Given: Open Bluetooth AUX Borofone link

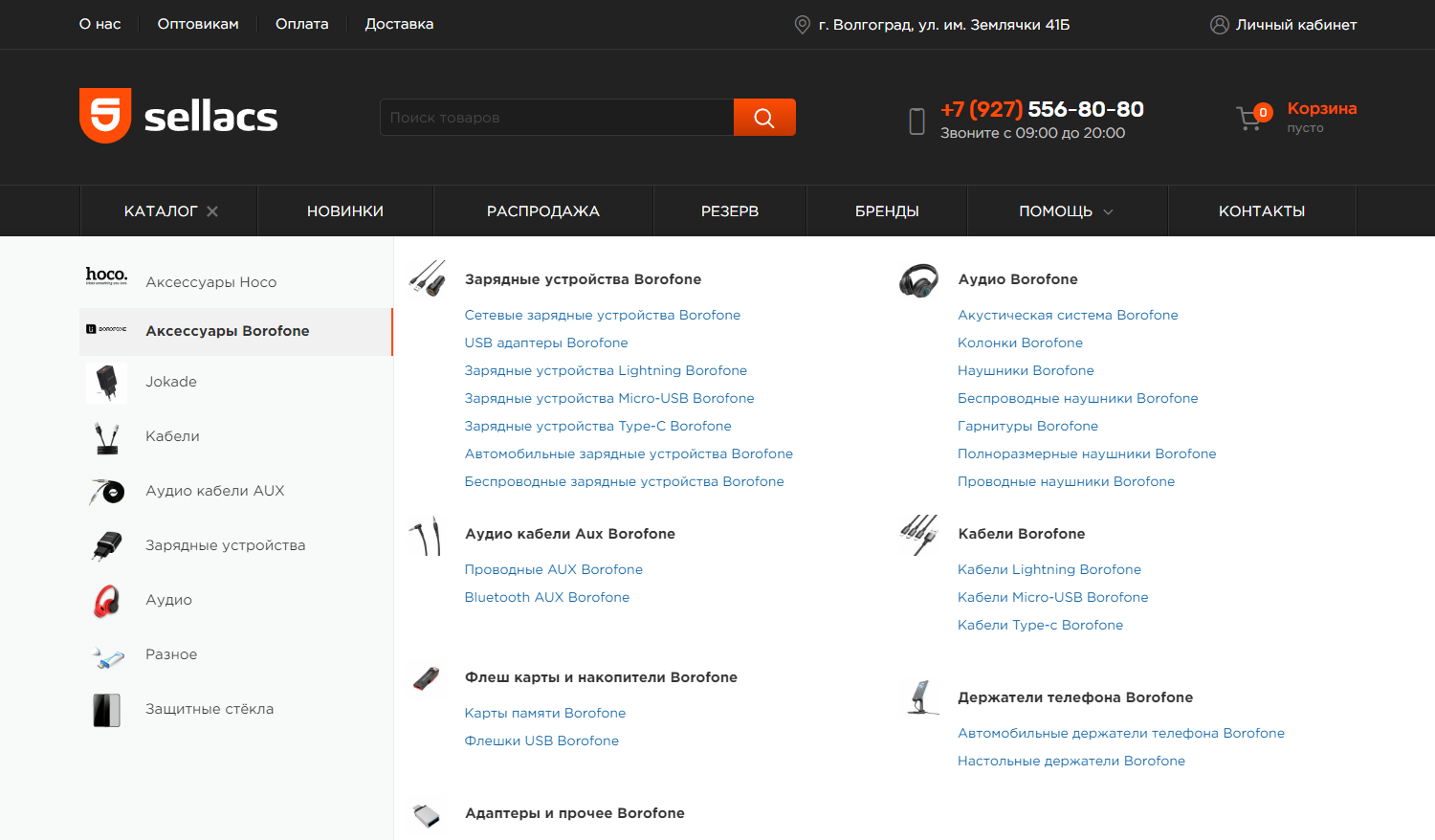Looking at the screenshot, I should click(547, 597).
